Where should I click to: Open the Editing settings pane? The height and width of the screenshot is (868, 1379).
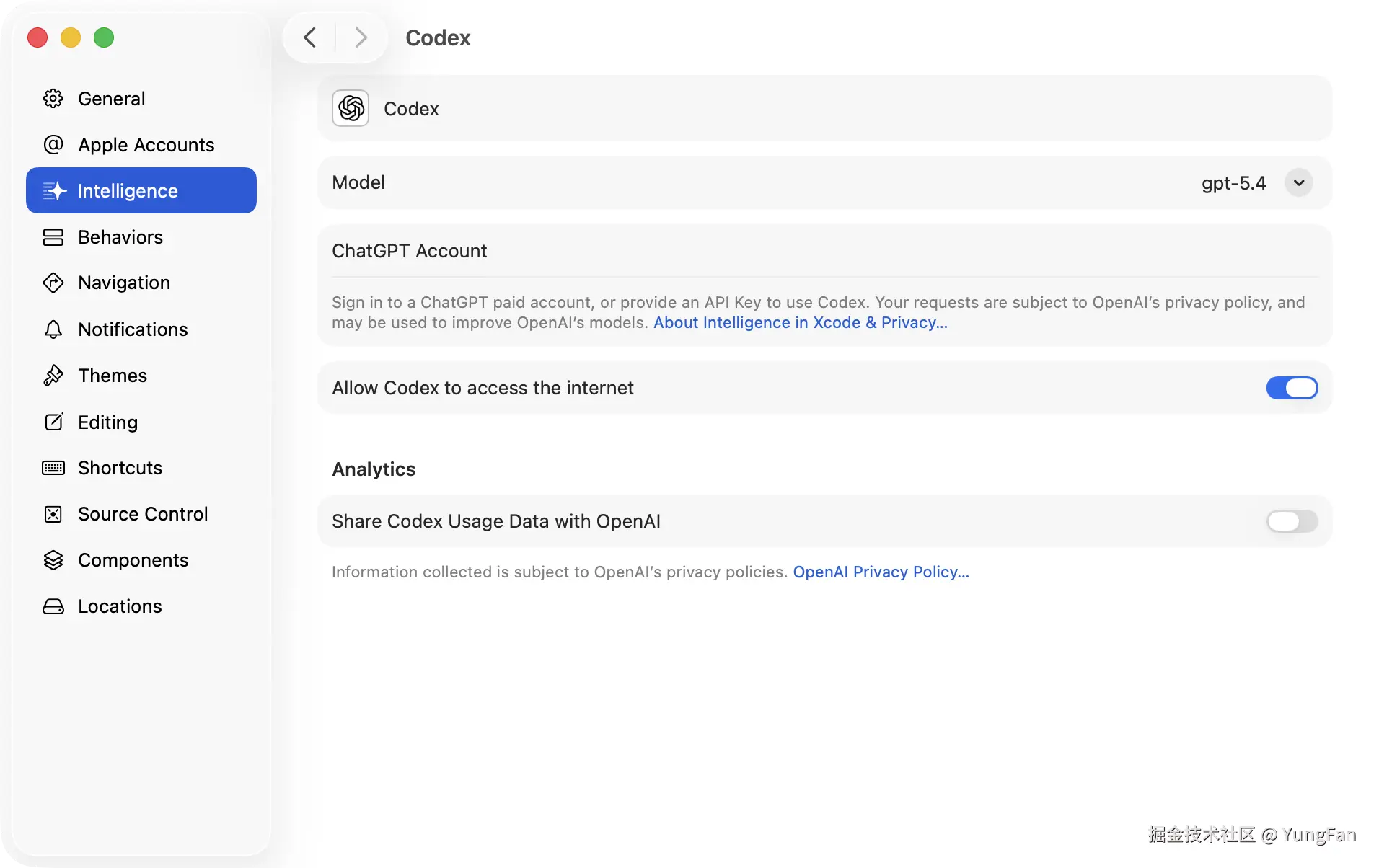coord(107,422)
